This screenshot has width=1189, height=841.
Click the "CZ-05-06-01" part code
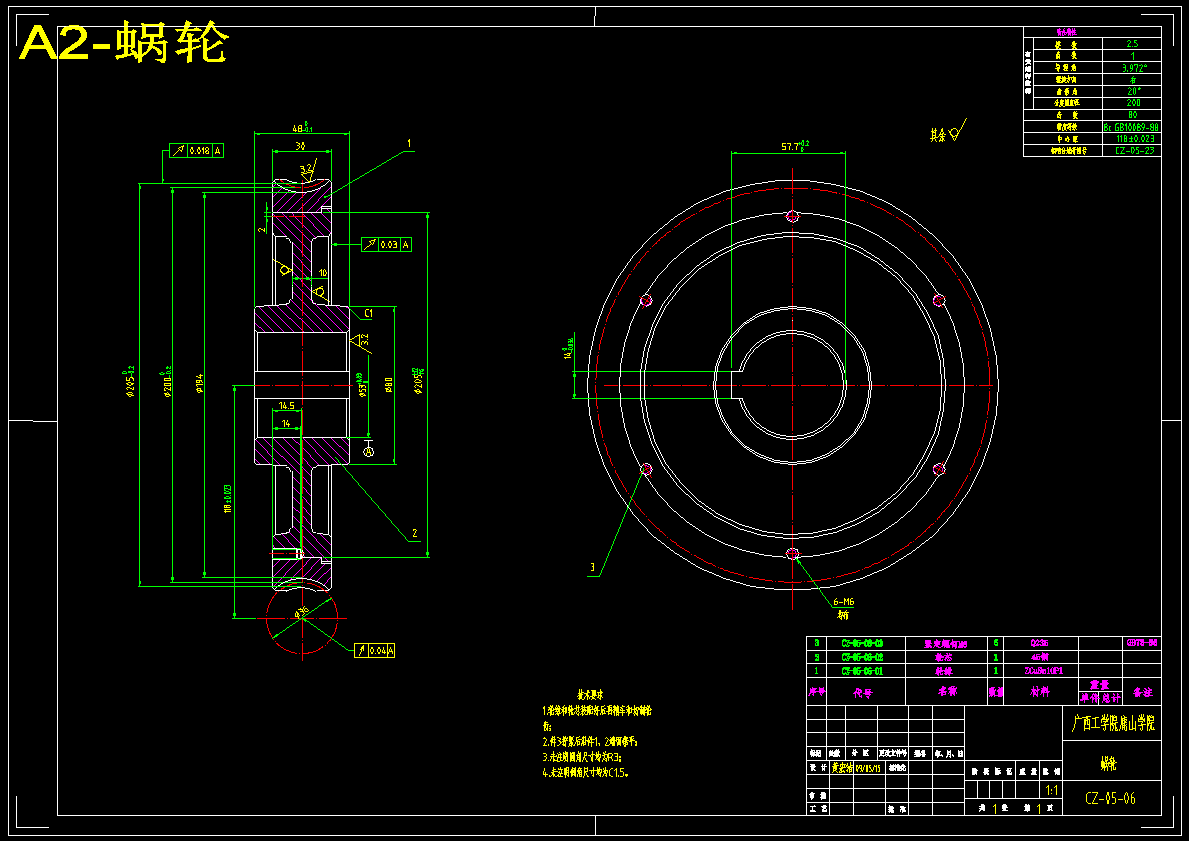(x=862, y=670)
